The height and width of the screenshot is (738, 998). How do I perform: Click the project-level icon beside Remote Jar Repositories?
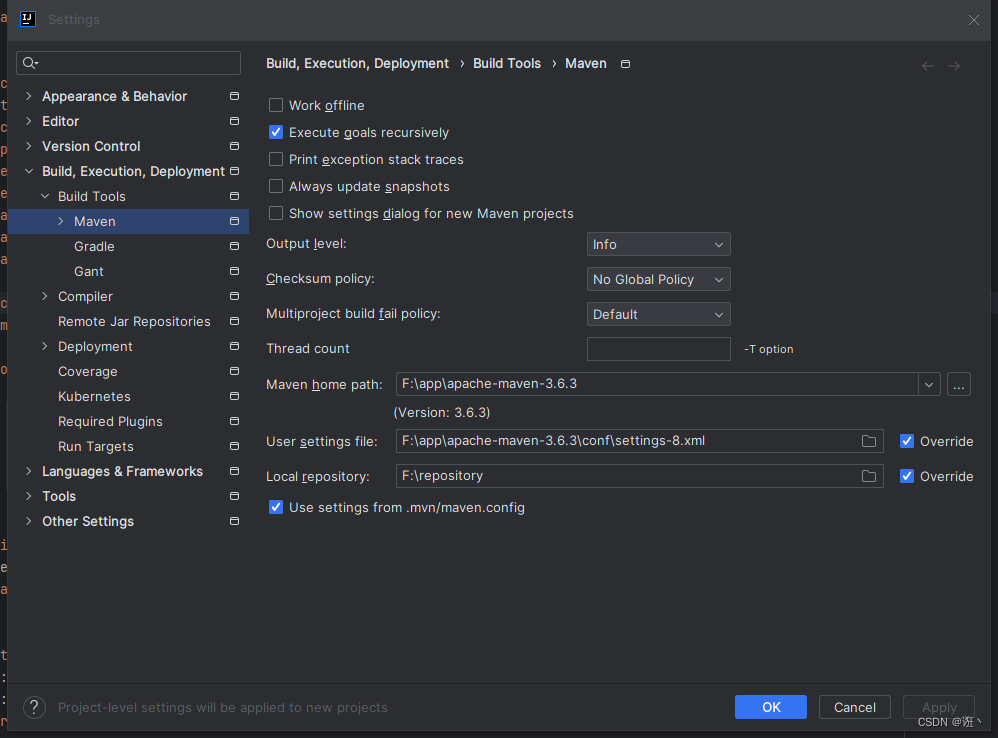234,321
